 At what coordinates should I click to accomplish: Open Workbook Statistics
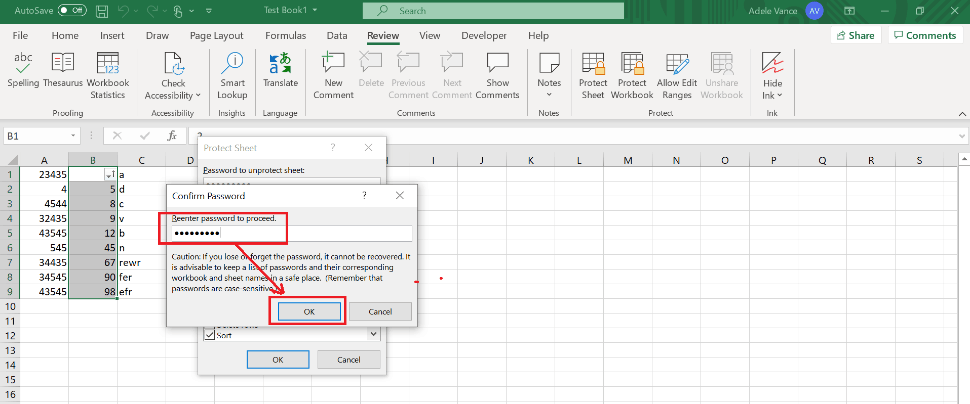108,75
